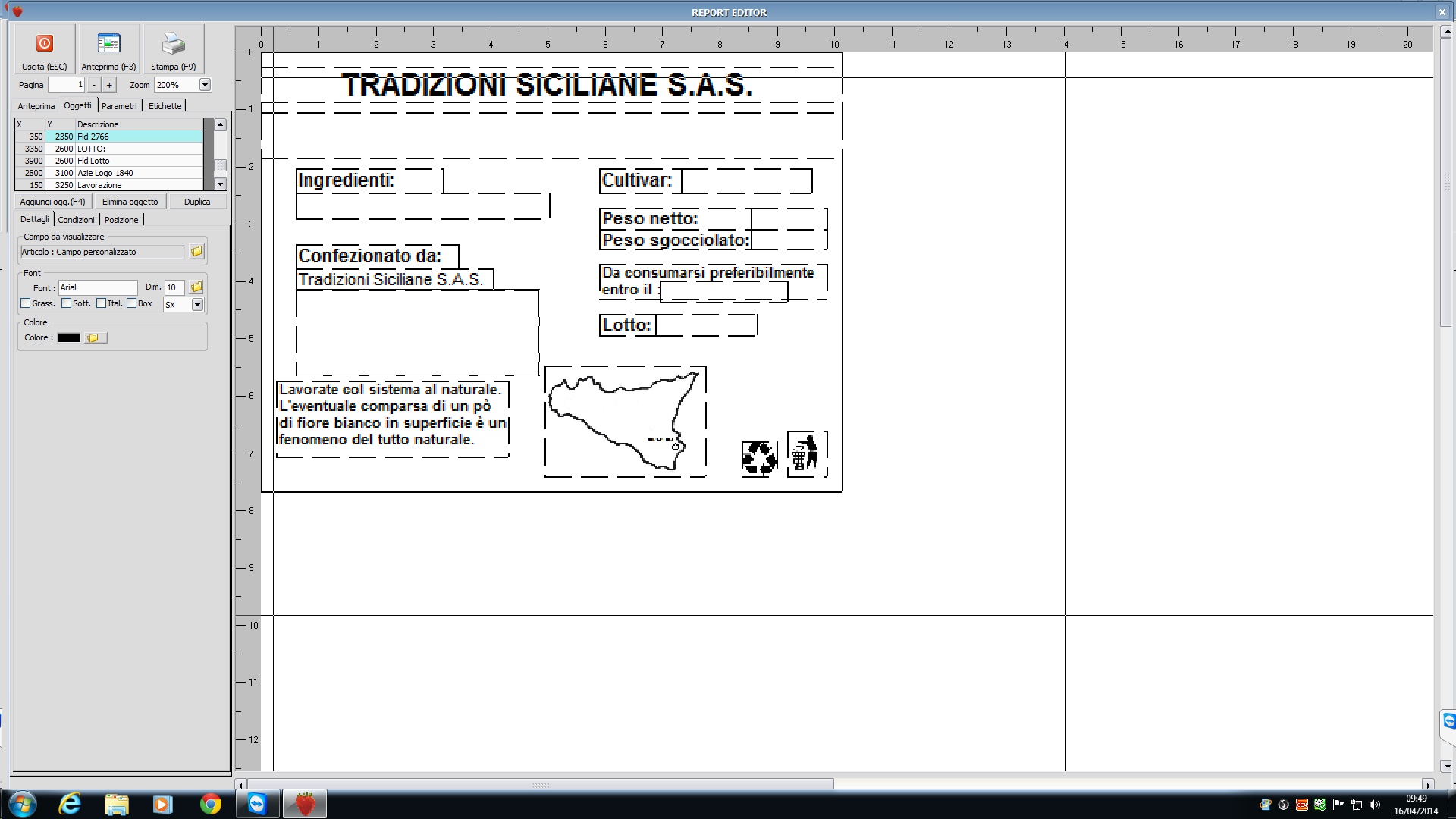Select the Cultivar: label on canvas
Screen dimensions: 1456x819
[x=637, y=180]
